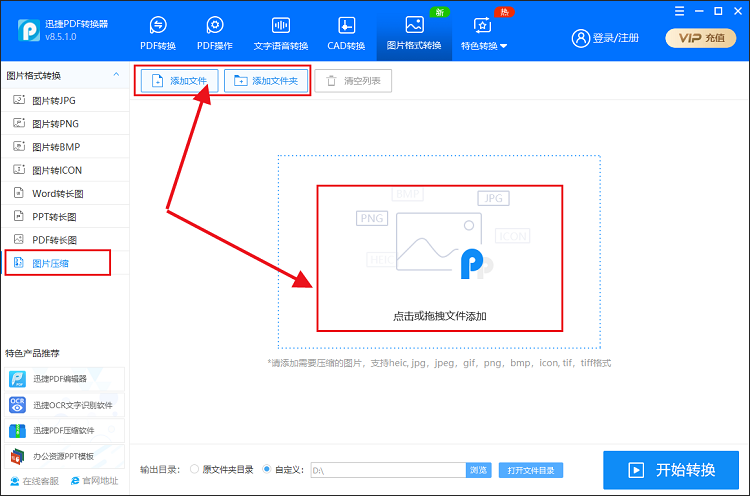Click the 点击或拖拽文件添加 drop area

point(439,252)
